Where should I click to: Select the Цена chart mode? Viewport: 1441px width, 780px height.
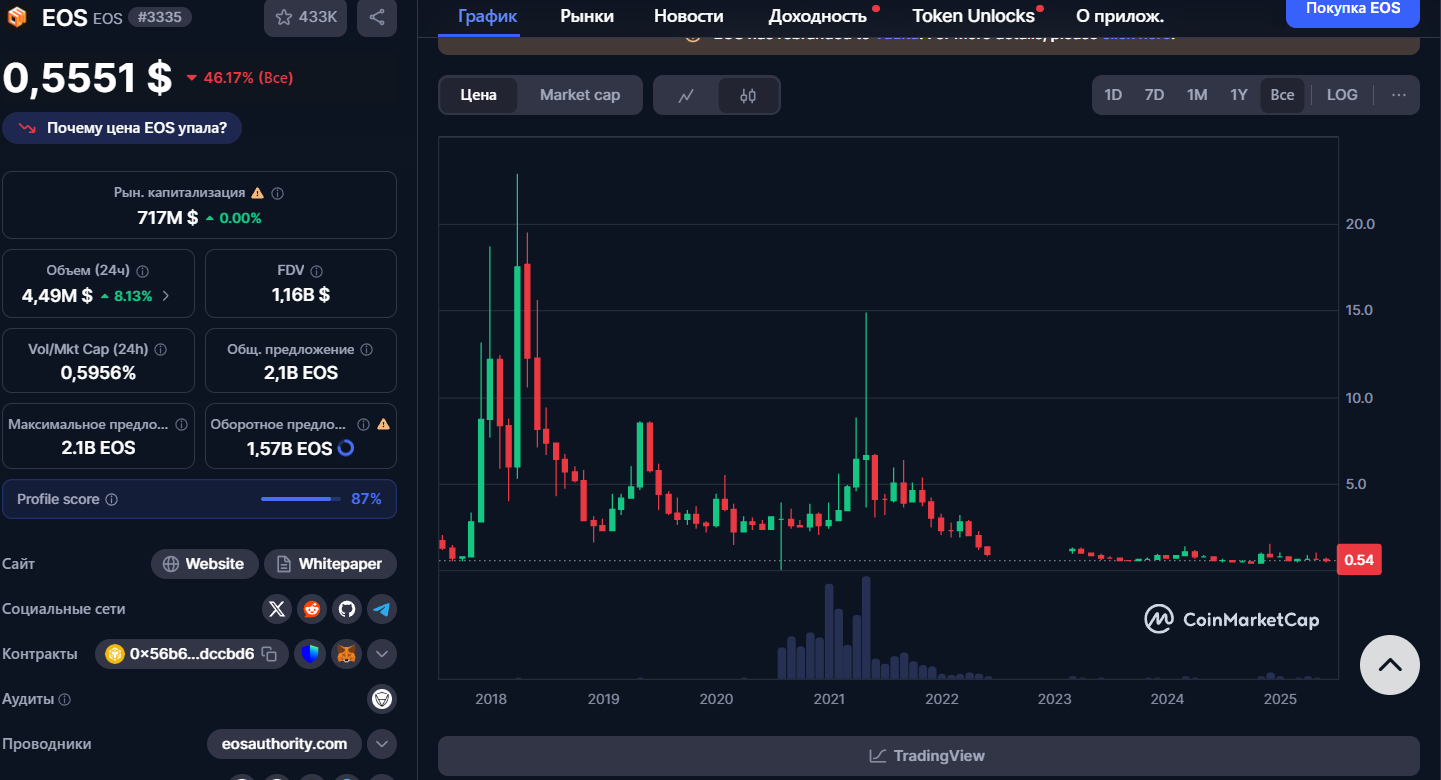[x=479, y=95]
